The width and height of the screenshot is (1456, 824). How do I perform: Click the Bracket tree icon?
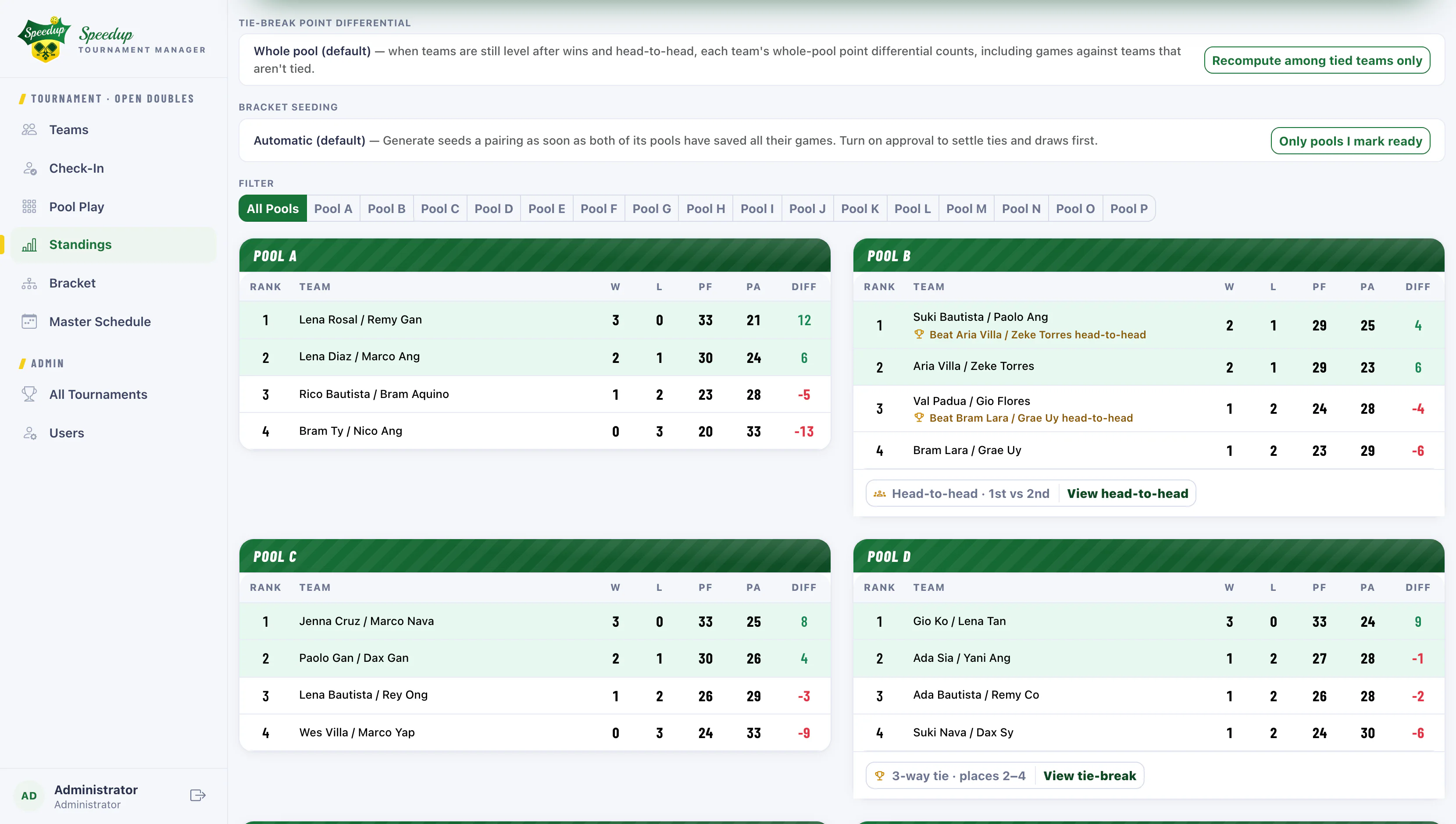coord(29,283)
